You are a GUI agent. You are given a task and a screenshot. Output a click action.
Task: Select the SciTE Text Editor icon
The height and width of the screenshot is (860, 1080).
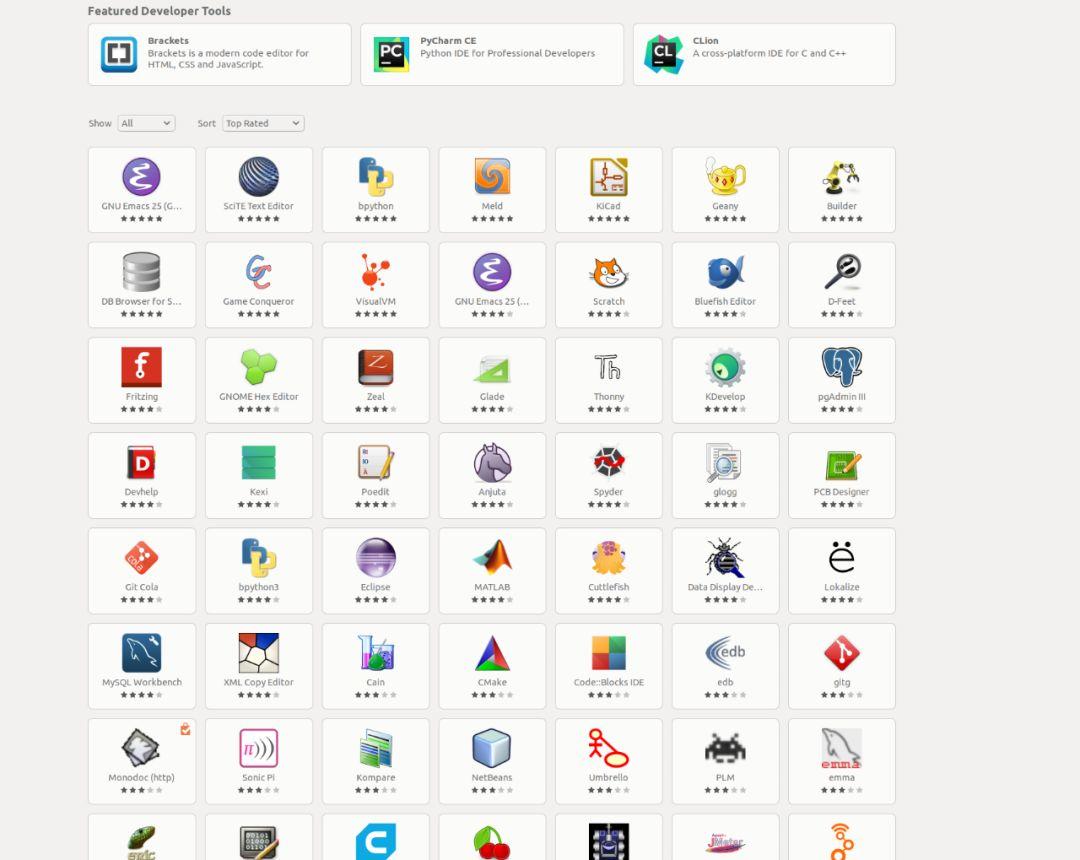click(x=258, y=176)
